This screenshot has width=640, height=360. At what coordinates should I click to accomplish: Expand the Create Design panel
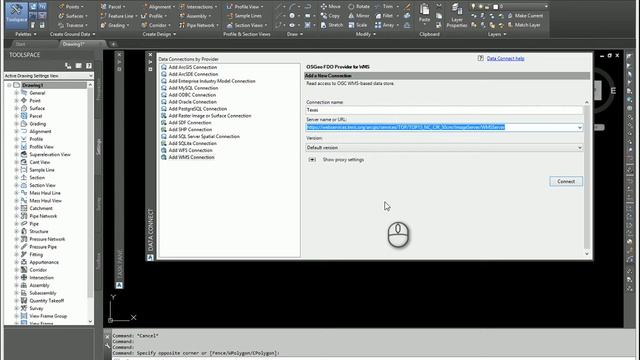(x=159, y=34)
